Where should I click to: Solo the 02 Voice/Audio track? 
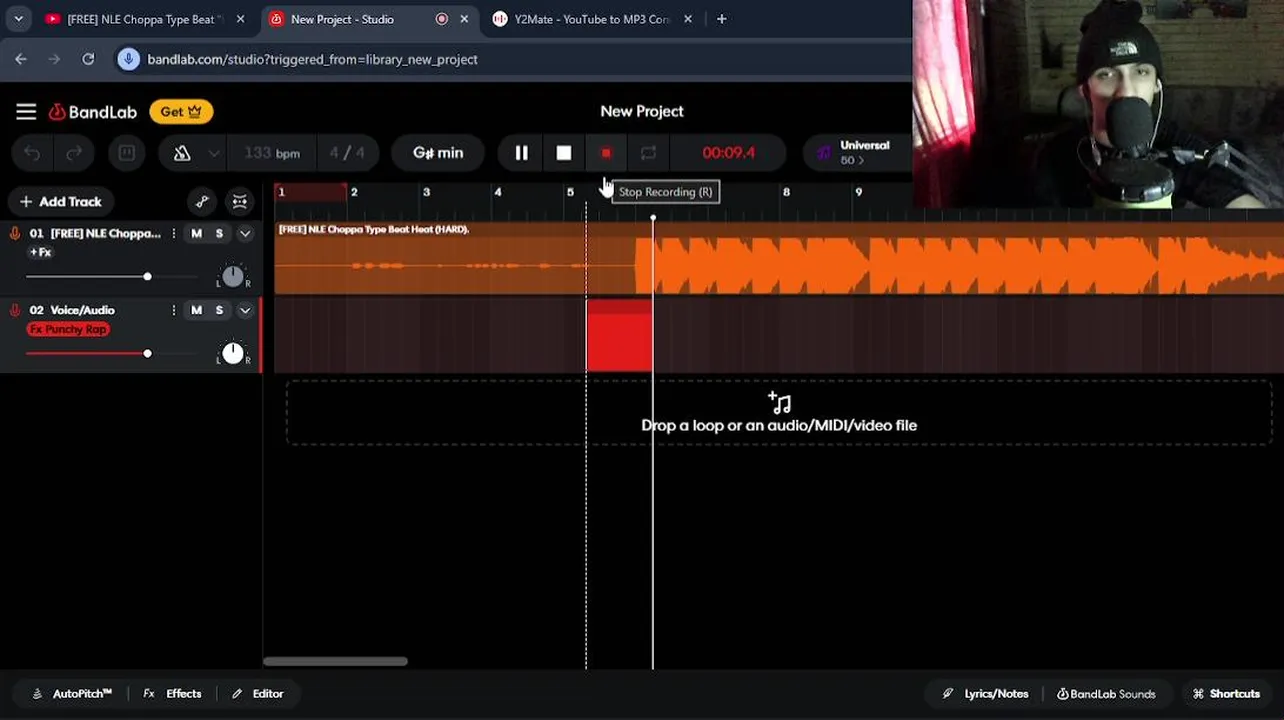[219, 310]
